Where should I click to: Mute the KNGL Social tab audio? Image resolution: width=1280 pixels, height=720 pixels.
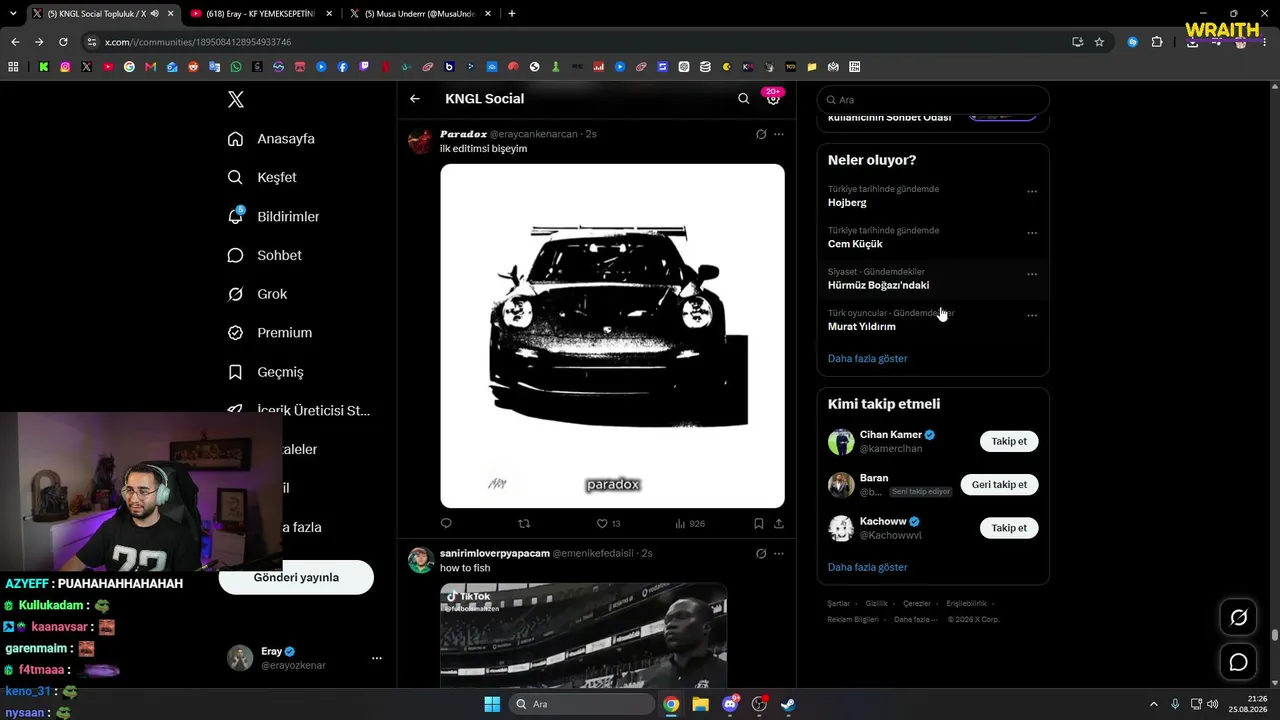coord(154,14)
